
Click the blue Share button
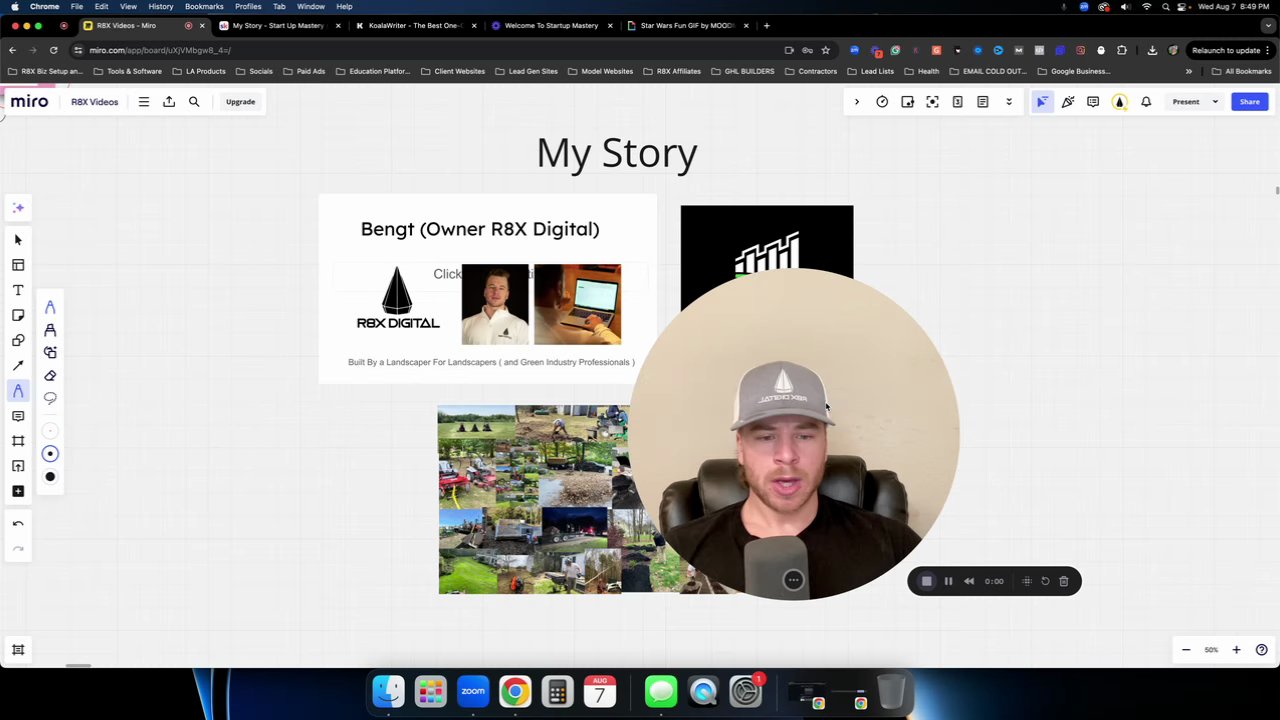coord(1249,101)
